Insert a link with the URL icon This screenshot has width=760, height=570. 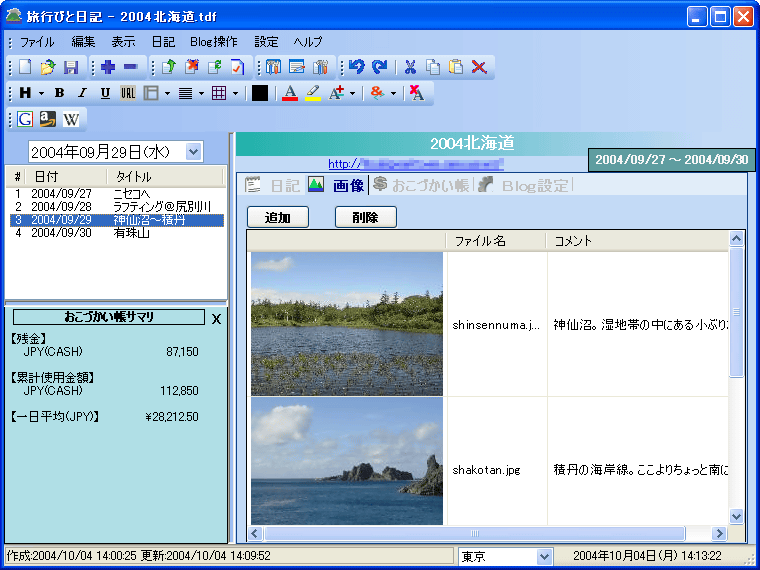(x=128, y=93)
